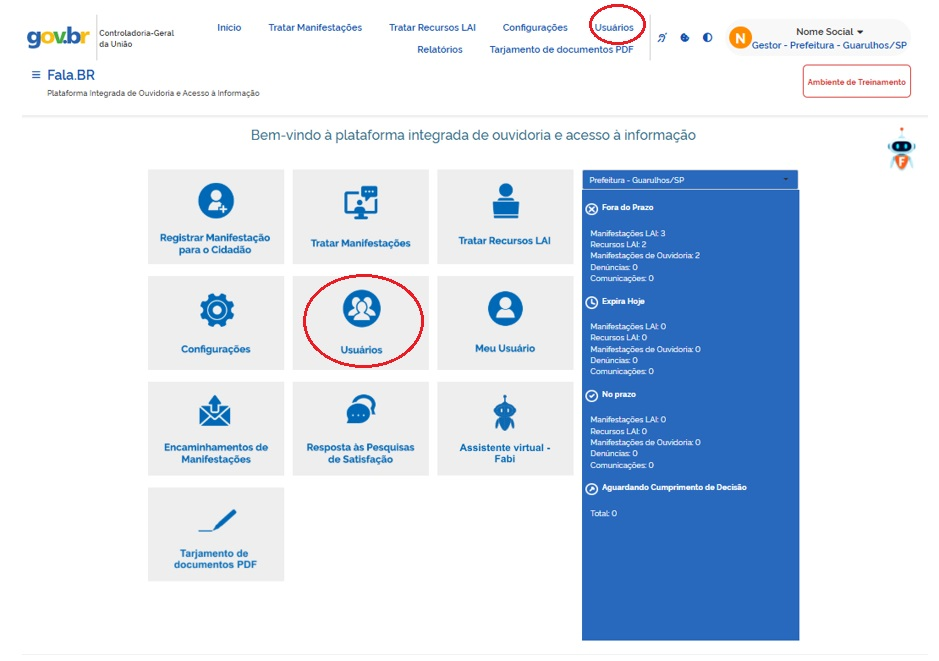Click the accessibility (hearing) icon in header

(x=662, y=38)
